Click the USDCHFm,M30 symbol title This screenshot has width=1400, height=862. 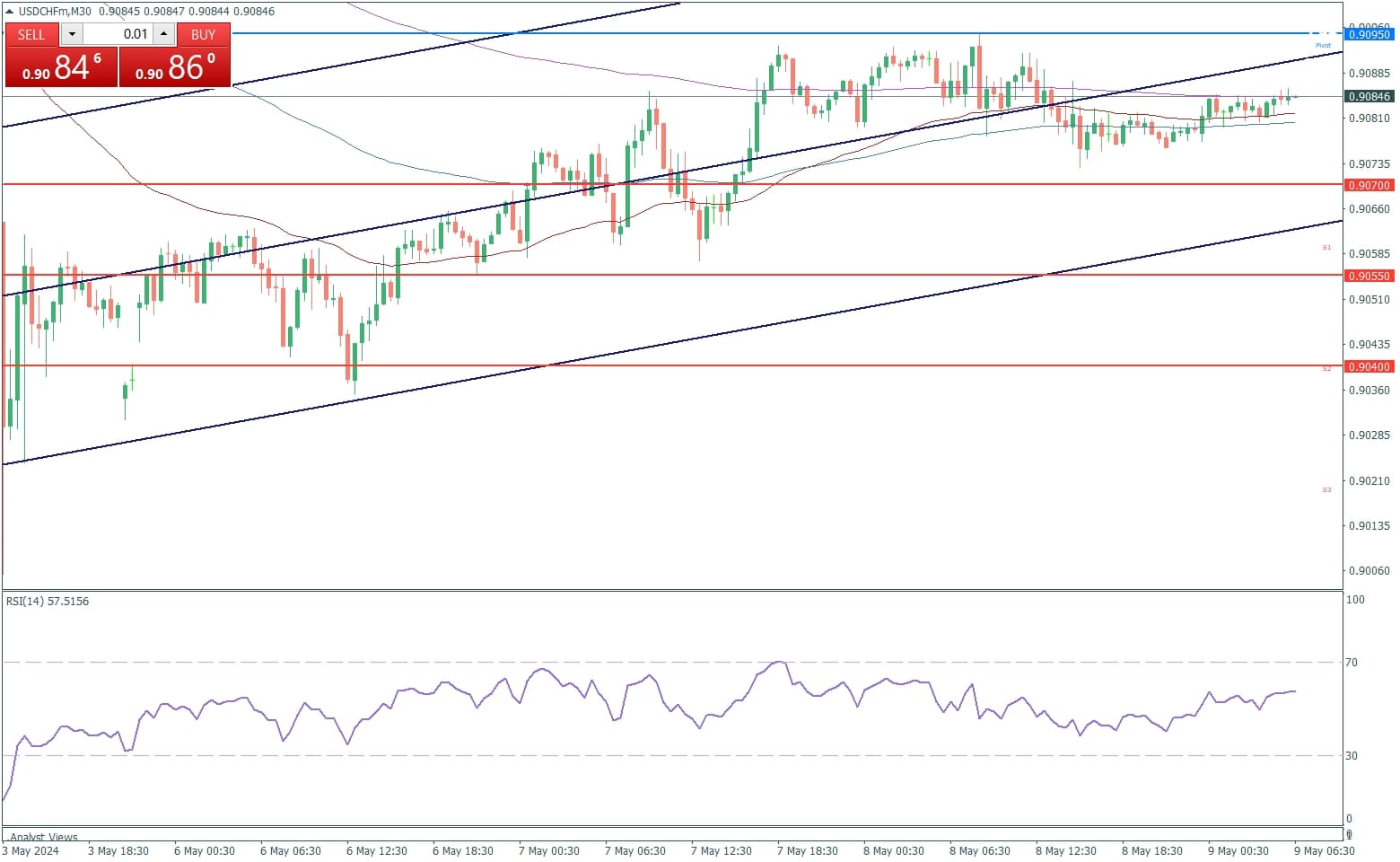tap(57, 12)
